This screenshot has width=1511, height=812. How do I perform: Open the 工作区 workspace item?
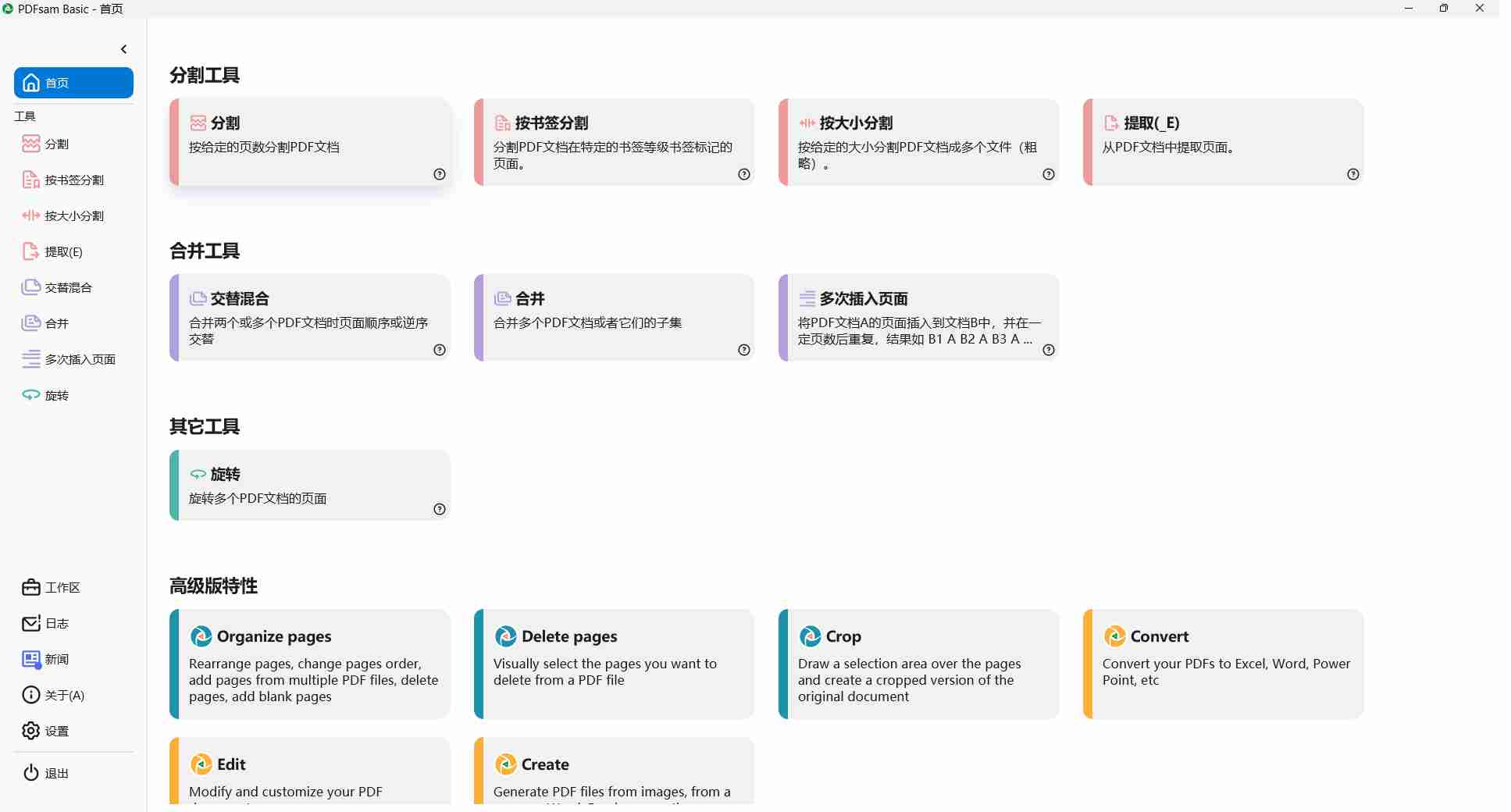pyautogui.click(x=62, y=588)
